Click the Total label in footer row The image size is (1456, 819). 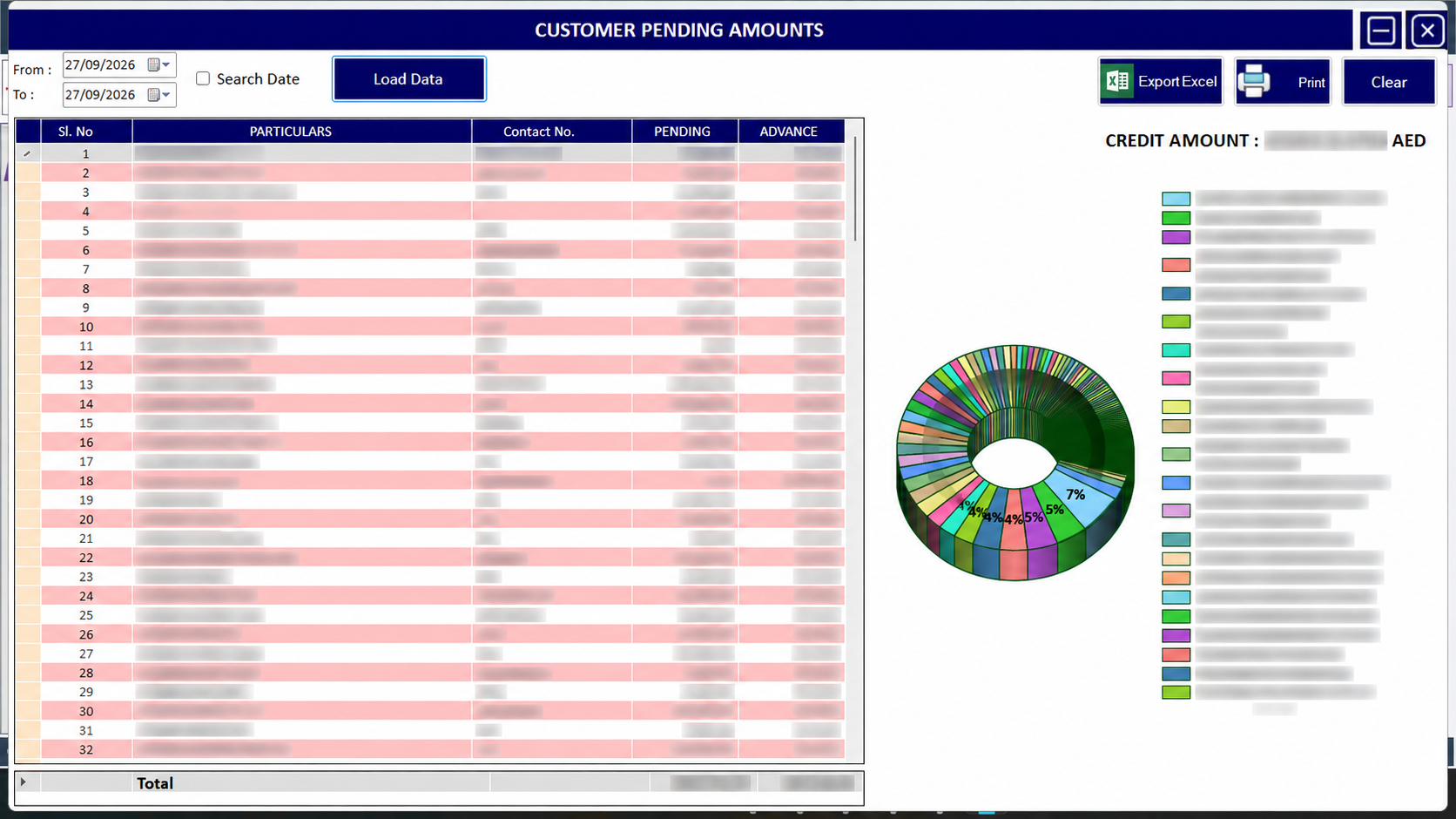click(x=155, y=782)
